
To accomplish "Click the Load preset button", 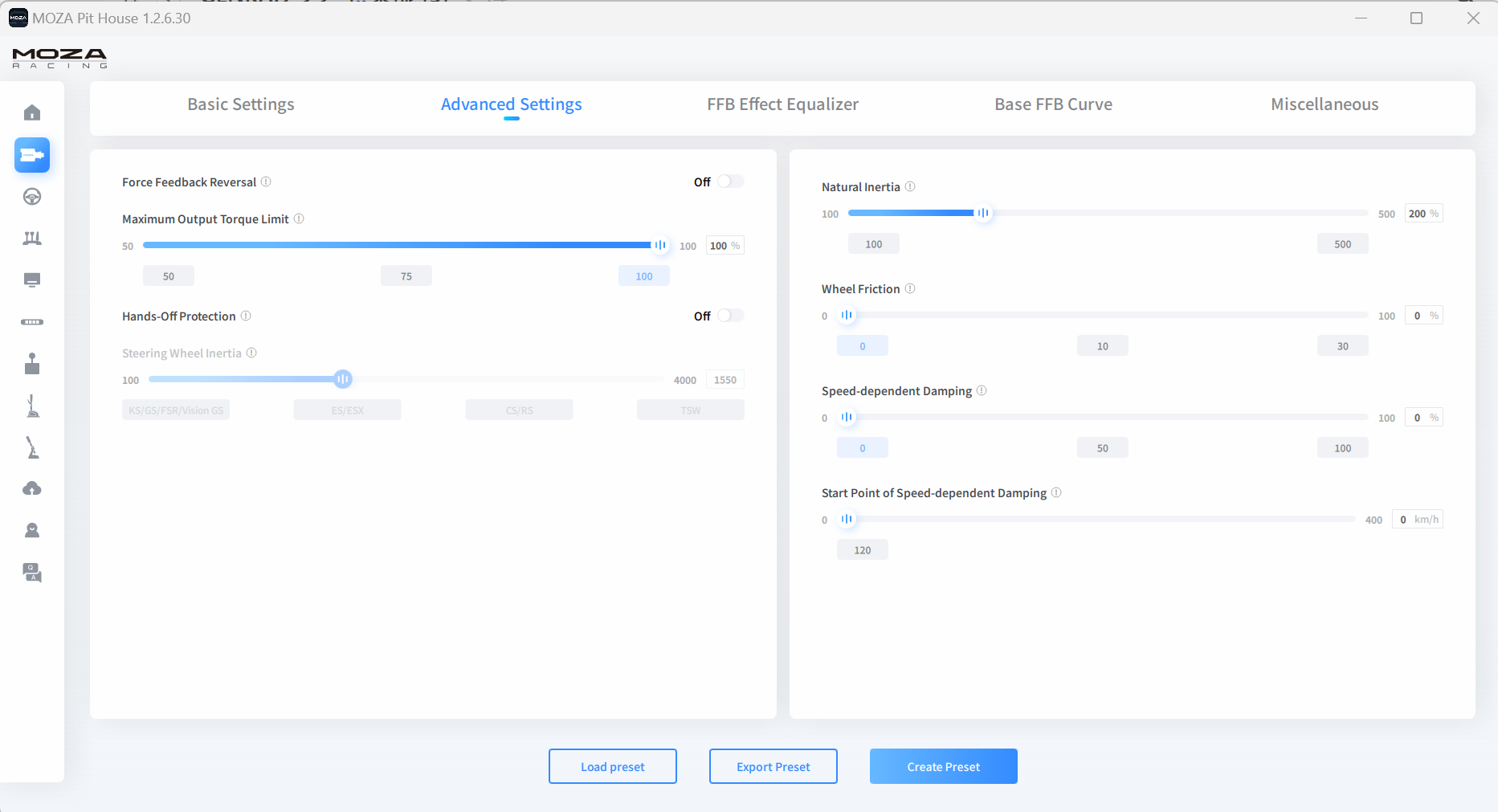I will (612, 766).
